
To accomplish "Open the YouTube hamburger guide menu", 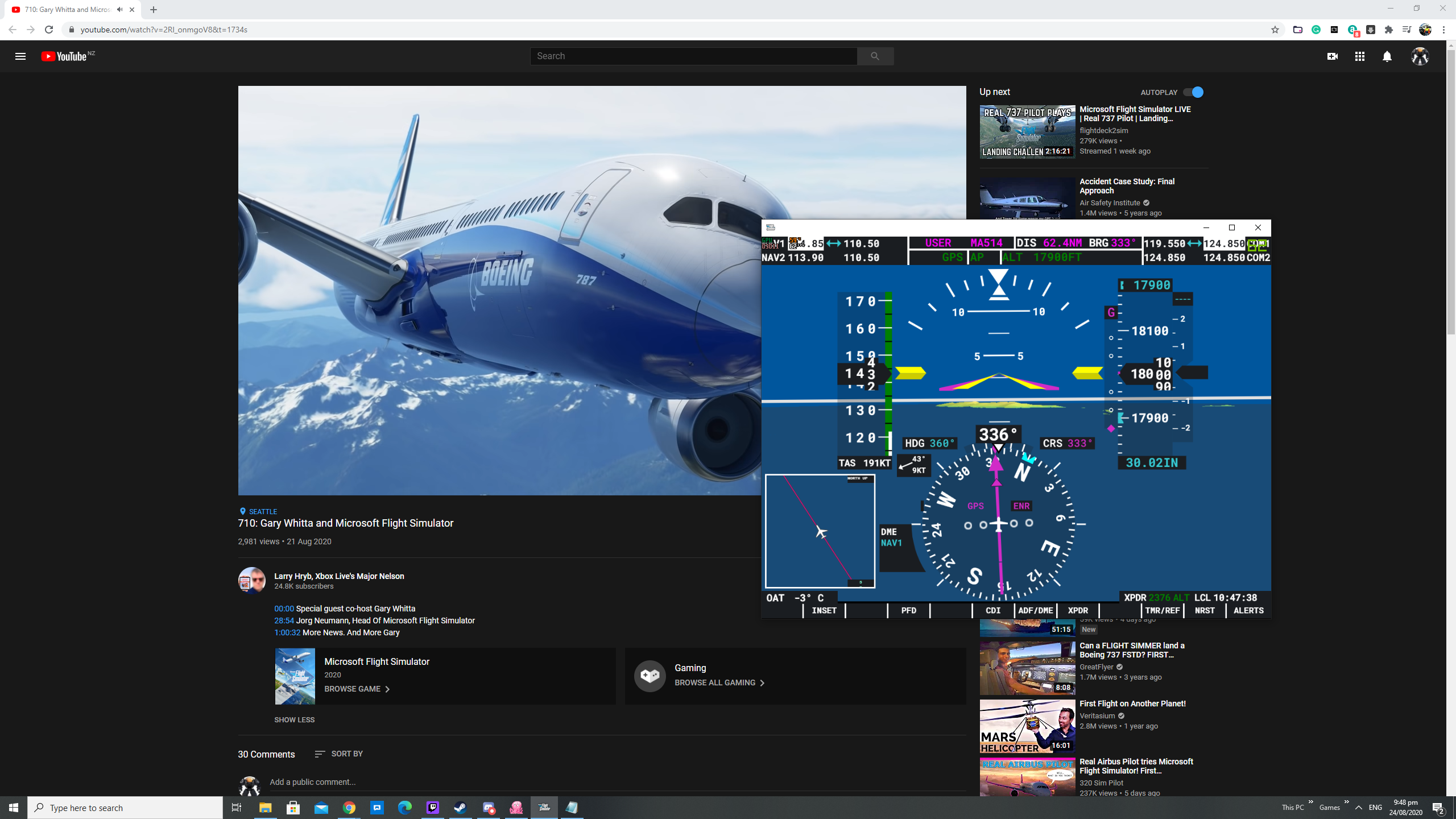I will [20, 56].
